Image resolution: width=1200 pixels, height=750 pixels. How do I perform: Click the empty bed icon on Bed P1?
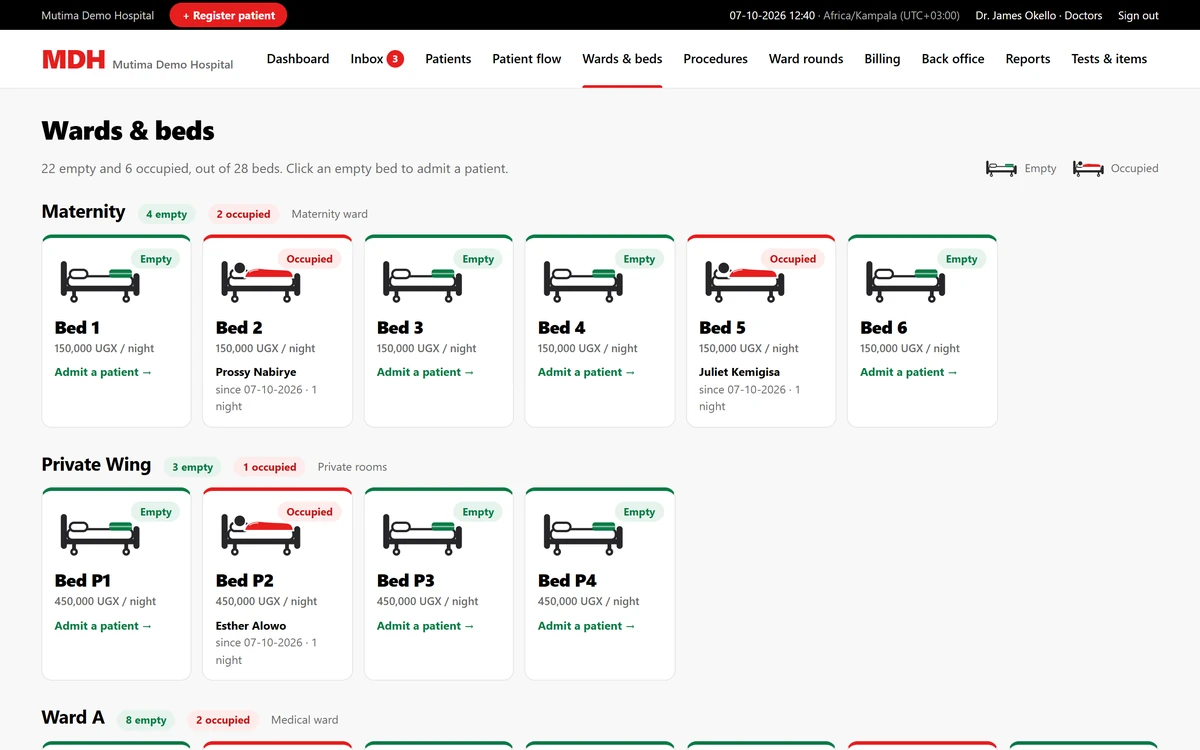coord(100,535)
